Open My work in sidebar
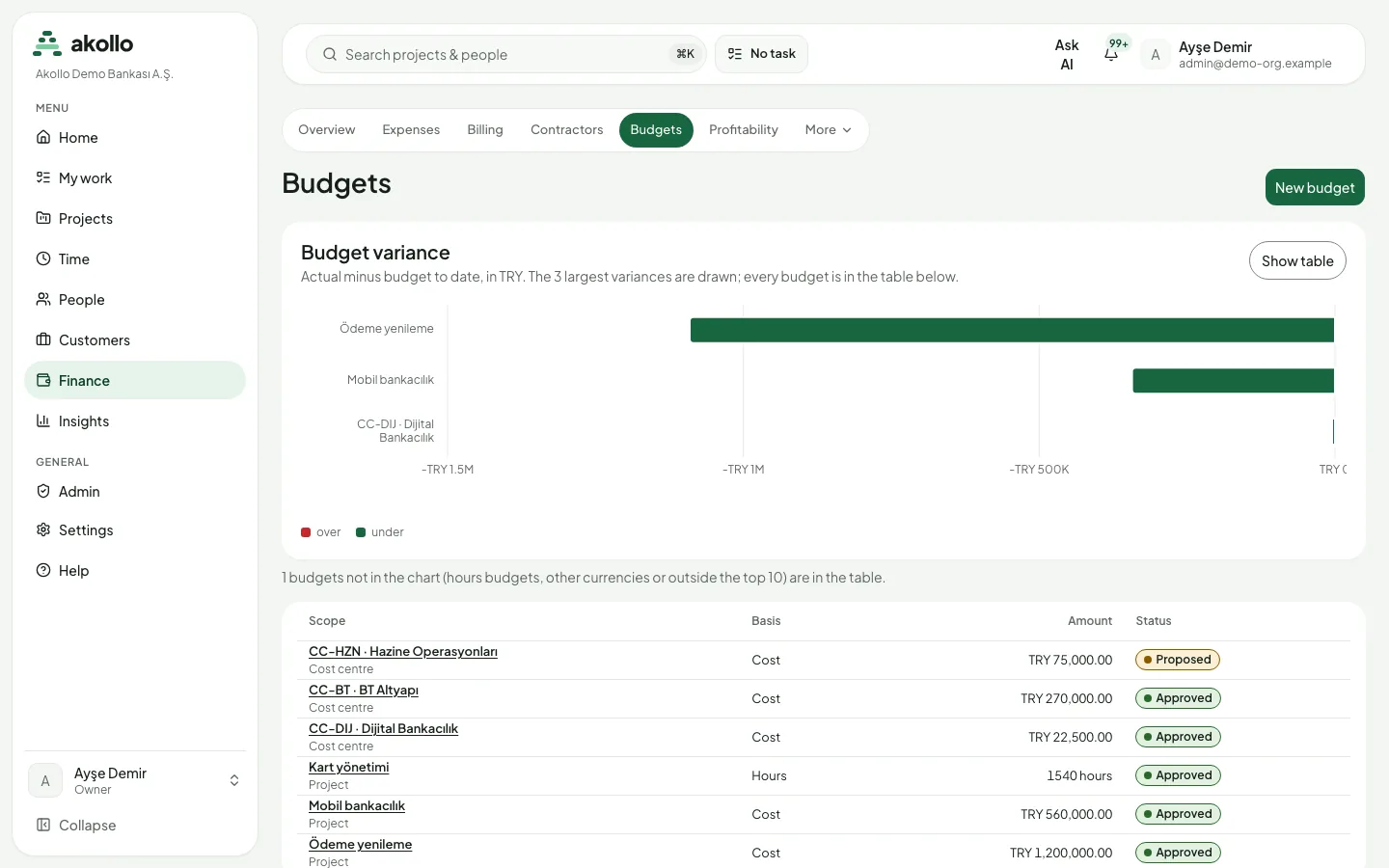This screenshot has width=1389, height=868. [x=135, y=178]
